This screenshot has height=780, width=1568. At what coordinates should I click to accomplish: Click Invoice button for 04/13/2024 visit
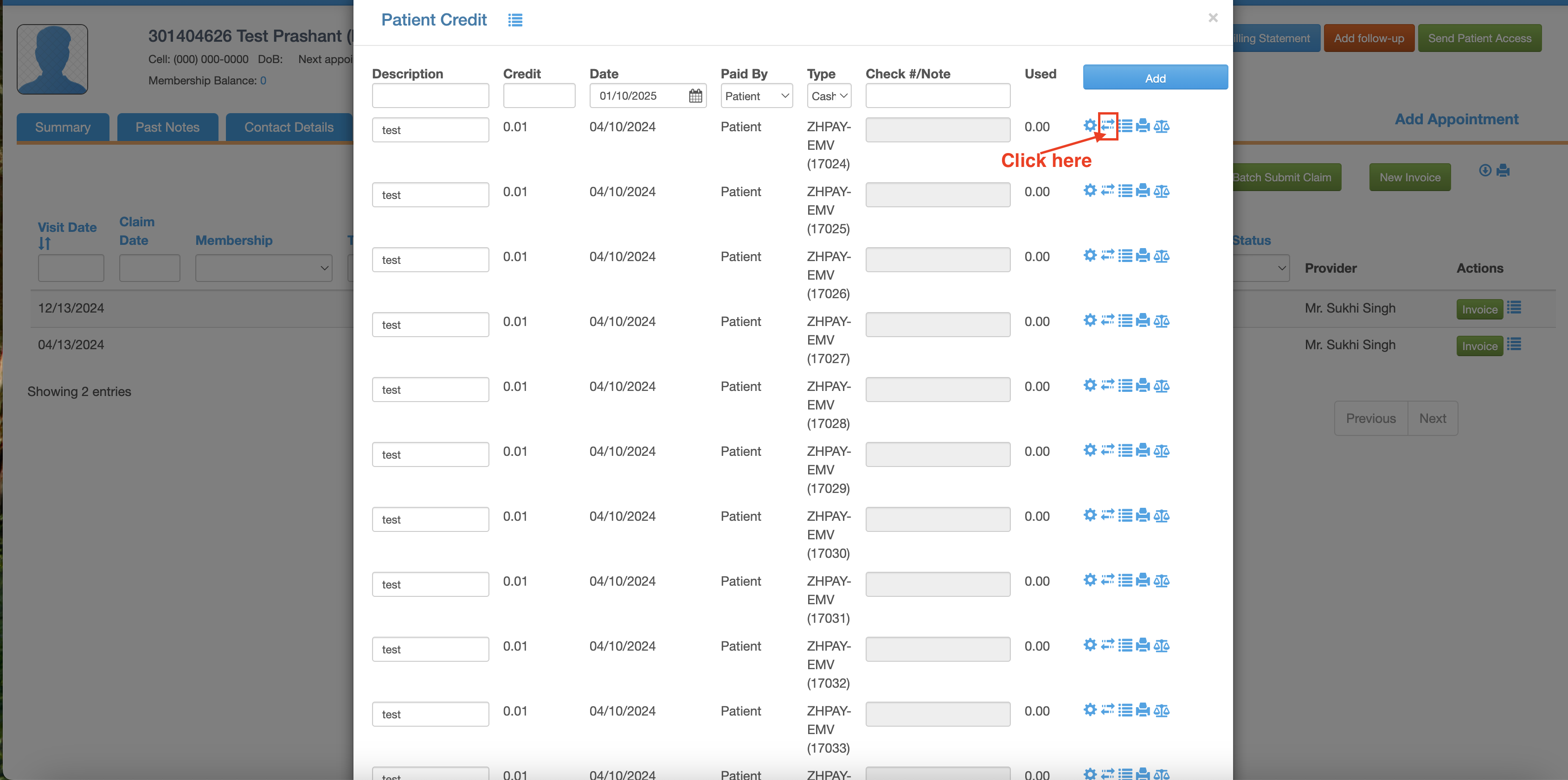1480,345
